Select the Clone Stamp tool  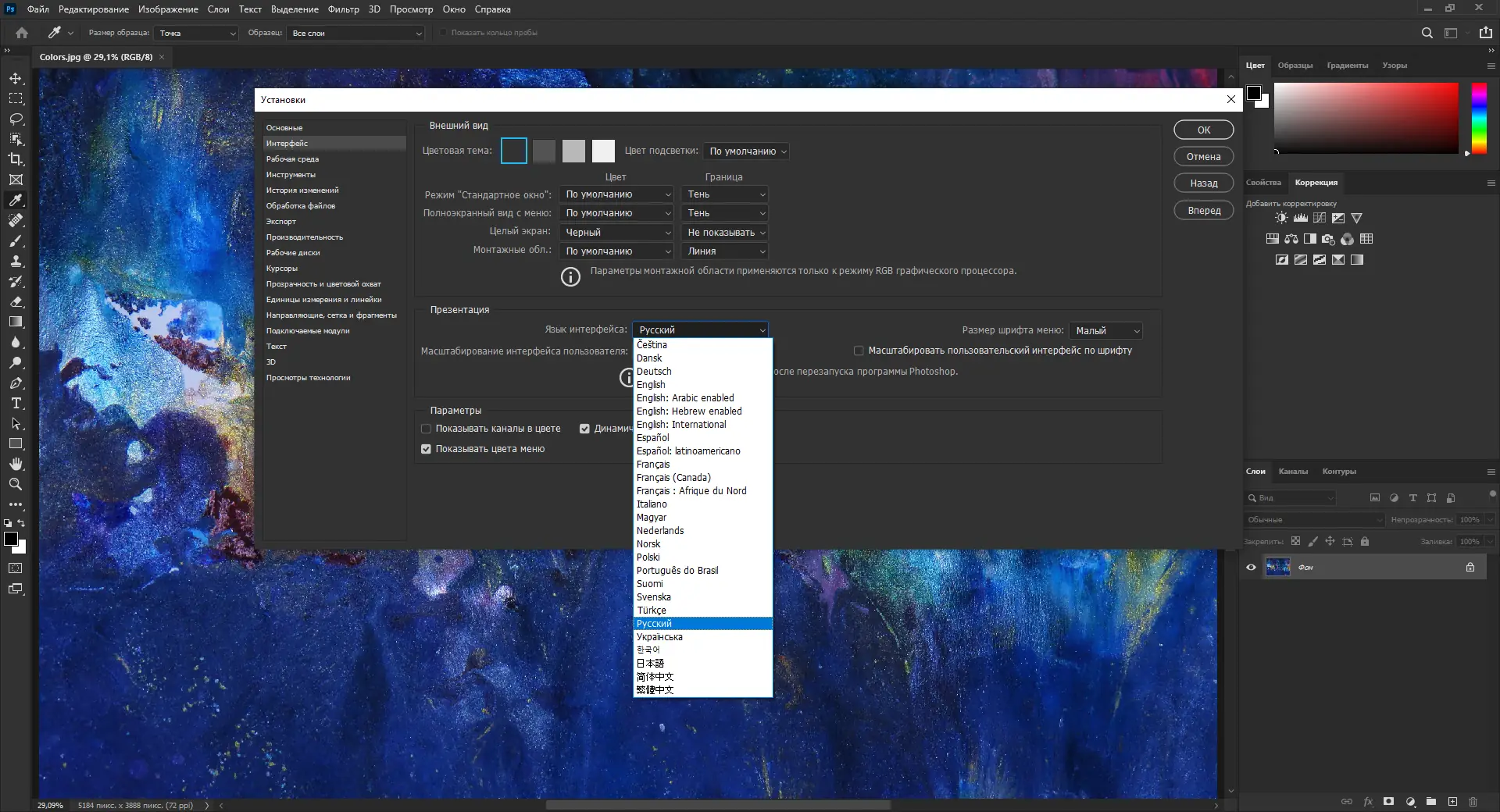(16, 262)
